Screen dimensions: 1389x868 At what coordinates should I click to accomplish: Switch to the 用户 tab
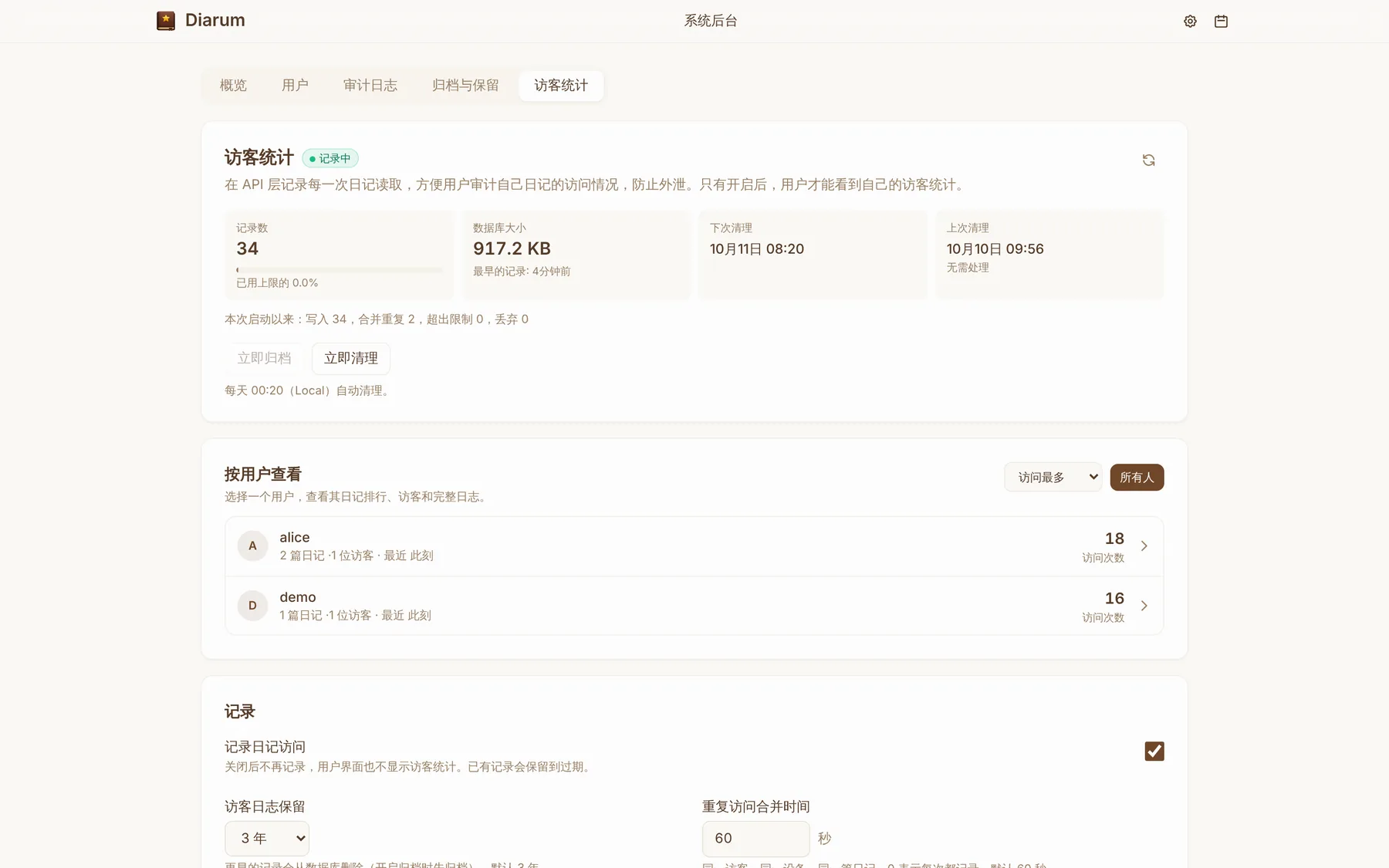[x=295, y=86]
